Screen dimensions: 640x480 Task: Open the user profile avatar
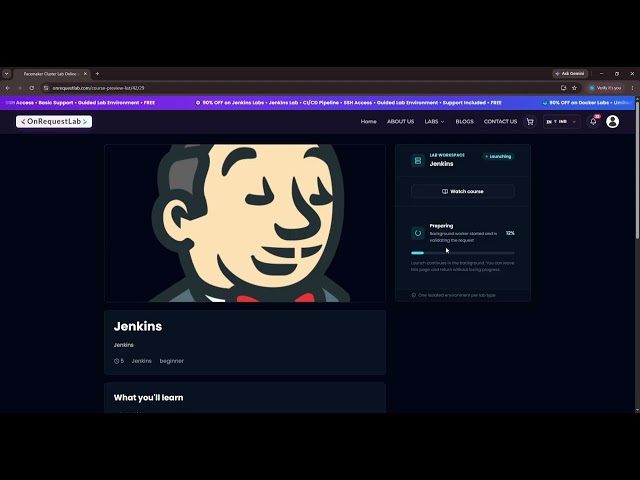pos(612,122)
